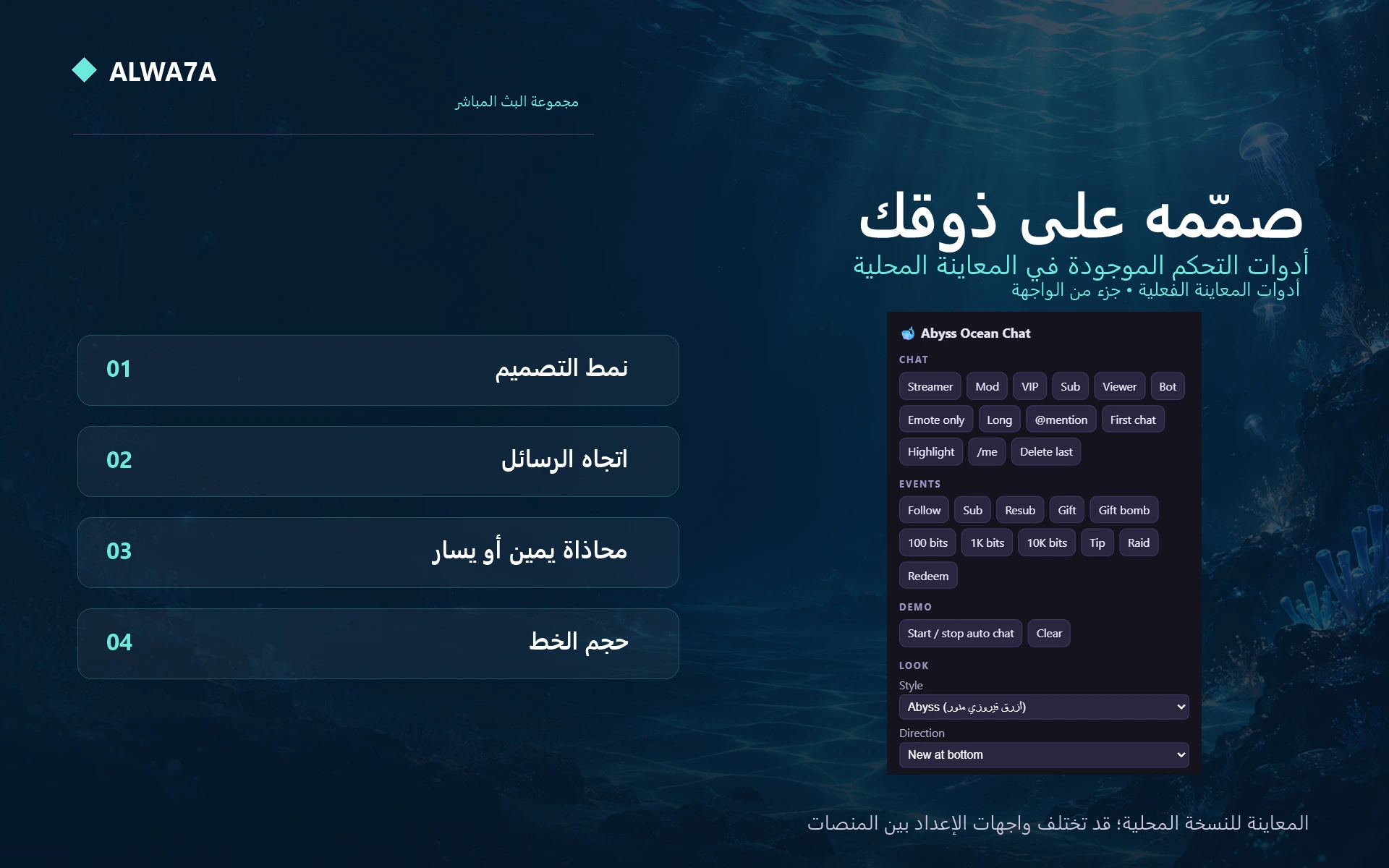Viewport: 1389px width, 868px height.
Task: Trigger the 1K bits event
Action: (x=987, y=542)
